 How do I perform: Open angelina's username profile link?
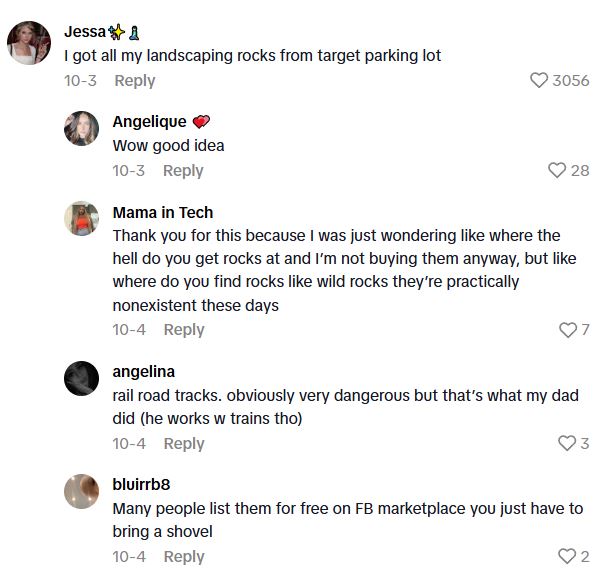(x=143, y=372)
